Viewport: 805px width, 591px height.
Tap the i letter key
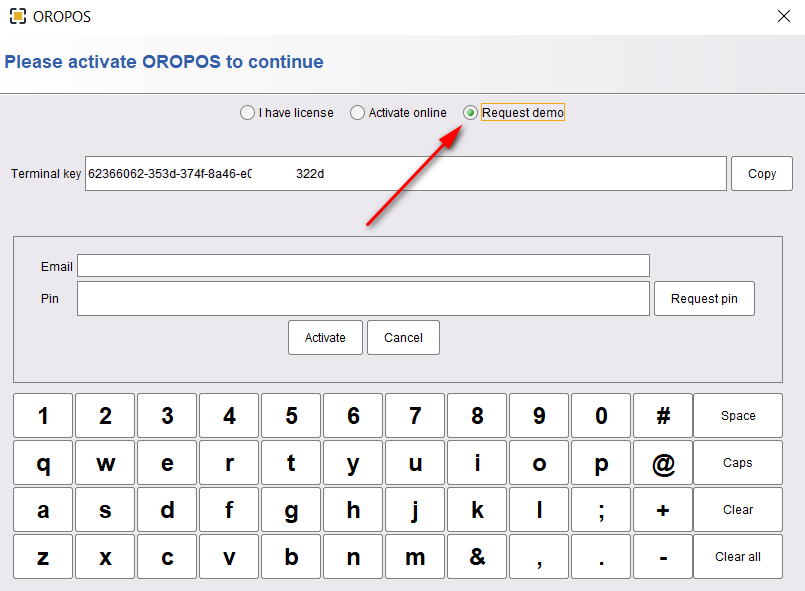477,463
